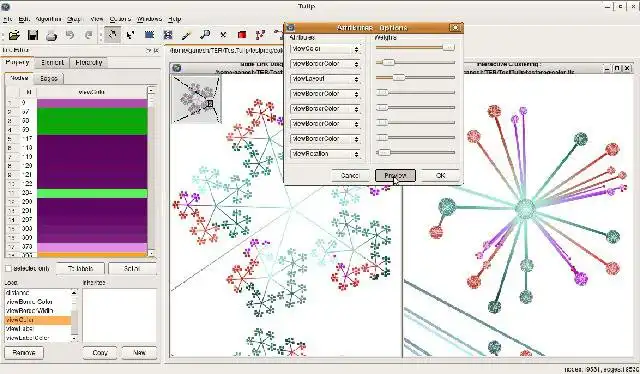Click the options dialog title bar icon
640x374 pixels.
[x=291, y=28]
